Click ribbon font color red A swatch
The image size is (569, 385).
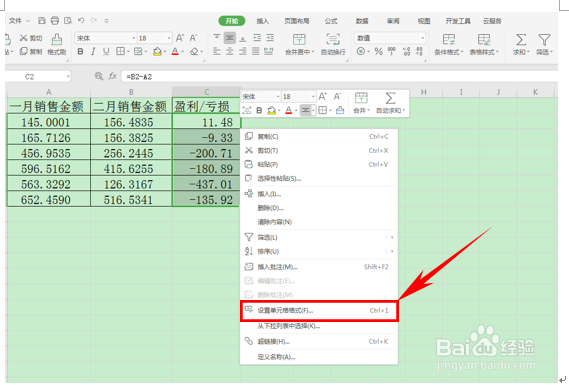coord(175,52)
